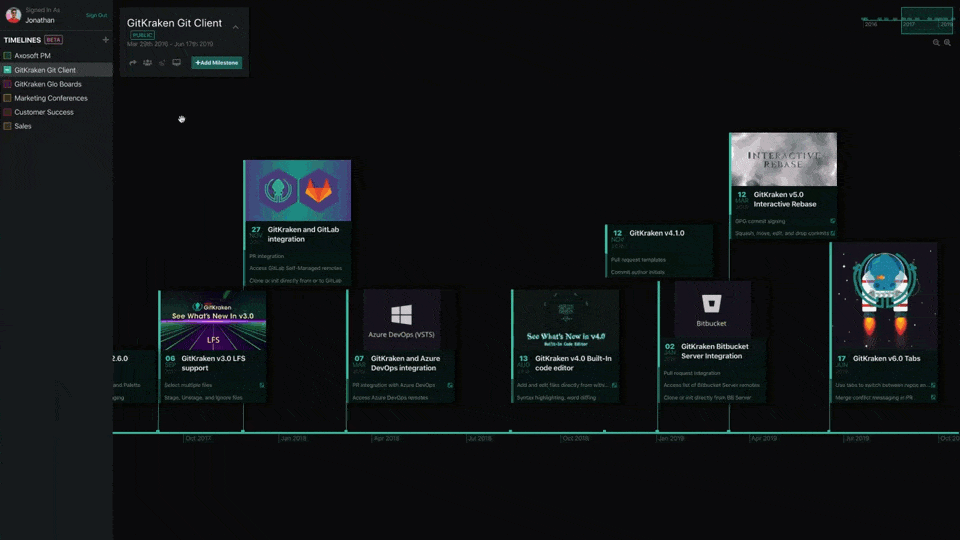Toggle checkbox for PR integration with Azure DevOps
The width and height of the screenshot is (960, 540).
point(450,385)
